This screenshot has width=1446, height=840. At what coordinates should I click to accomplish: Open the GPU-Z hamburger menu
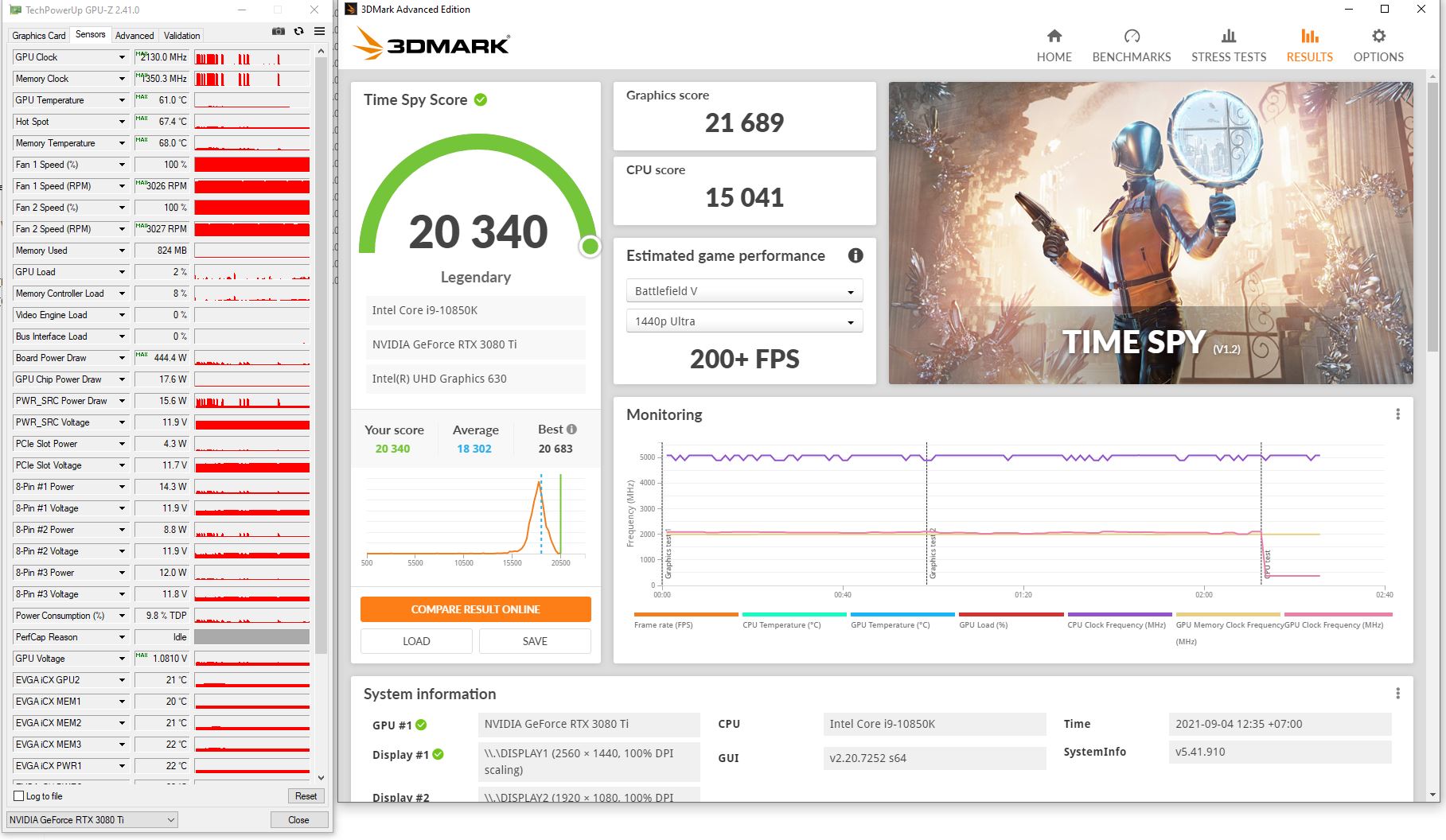tap(320, 32)
